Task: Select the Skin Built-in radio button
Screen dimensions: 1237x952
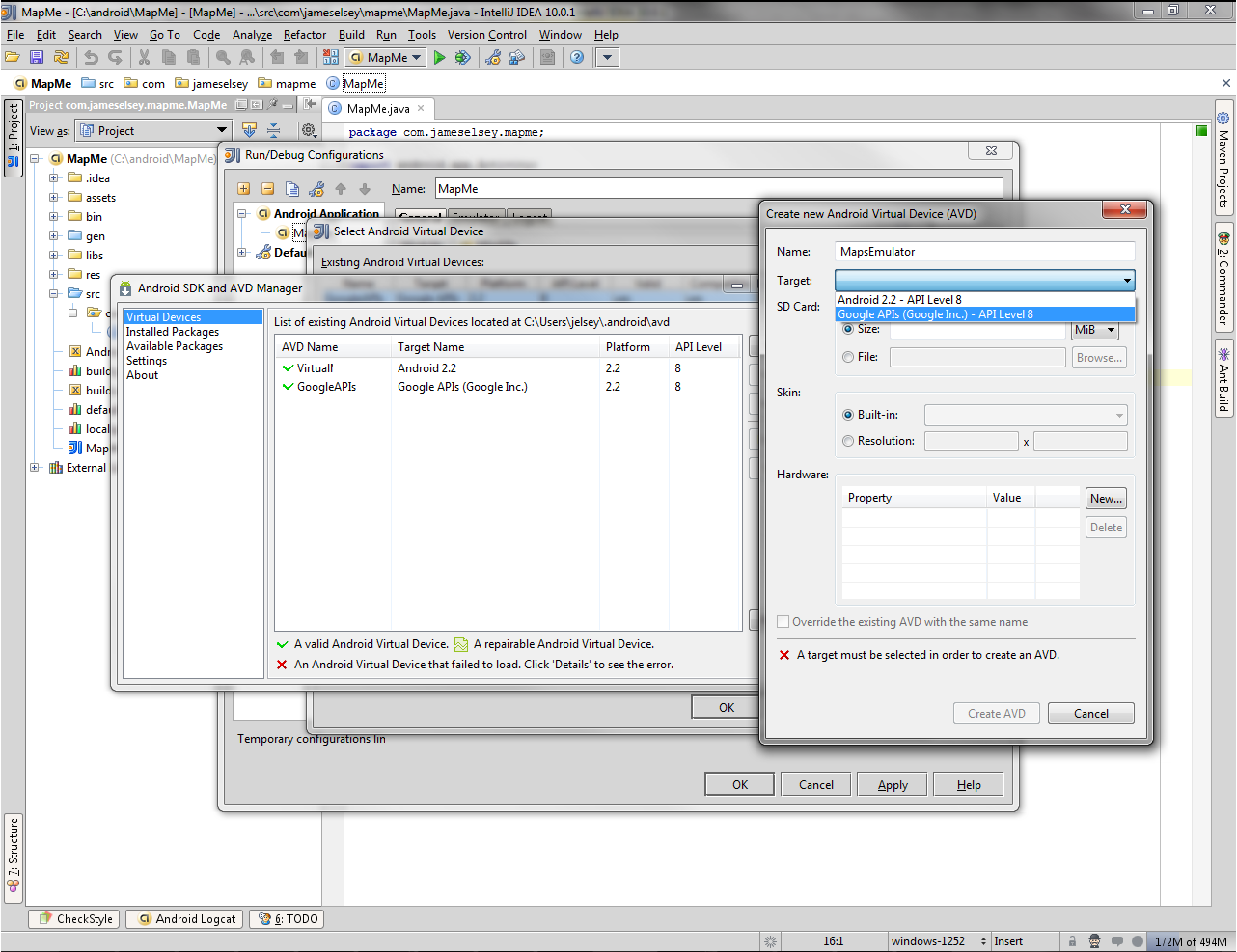Action: point(848,415)
